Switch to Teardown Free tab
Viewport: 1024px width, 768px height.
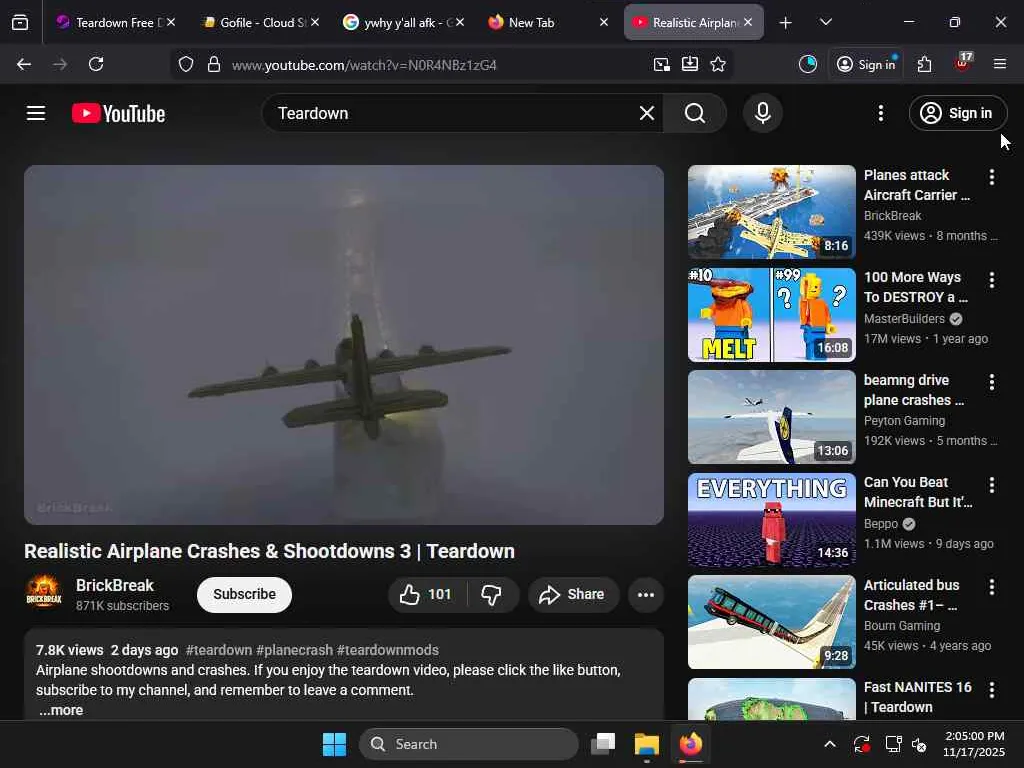tap(114, 22)
